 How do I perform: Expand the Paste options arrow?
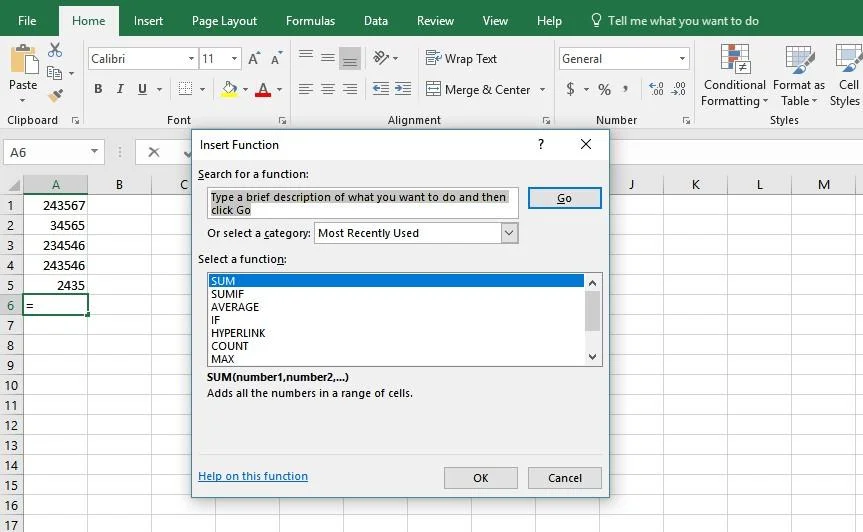click(23, 101)
